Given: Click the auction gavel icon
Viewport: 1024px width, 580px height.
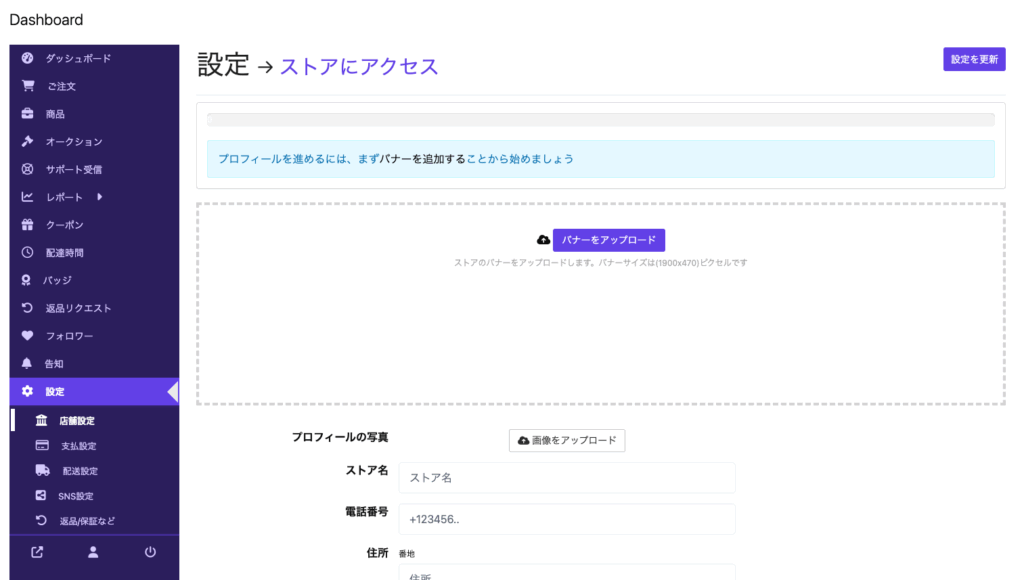Looking at the screenshot, I should coord(28,142).
